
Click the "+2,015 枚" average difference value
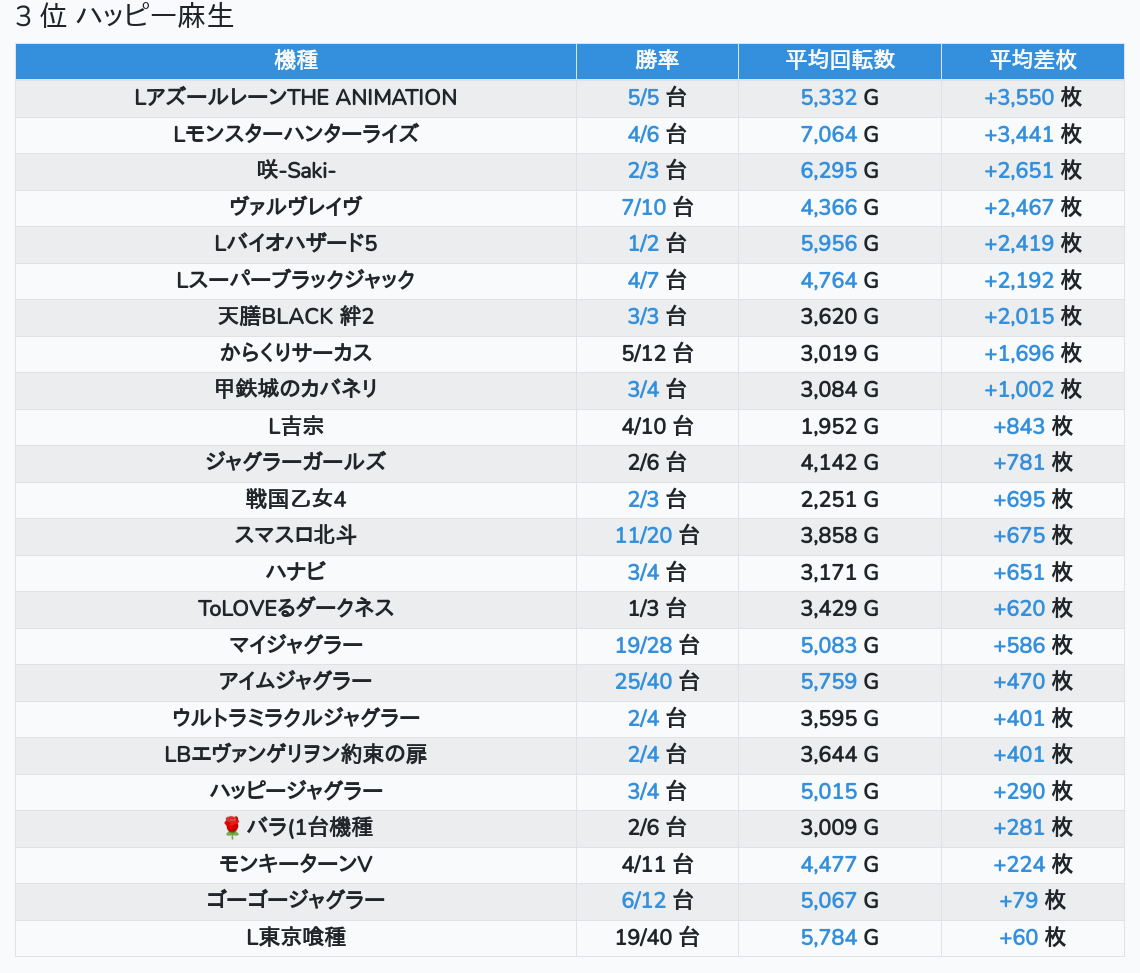pyautogui.click(x=1032, y=316)
